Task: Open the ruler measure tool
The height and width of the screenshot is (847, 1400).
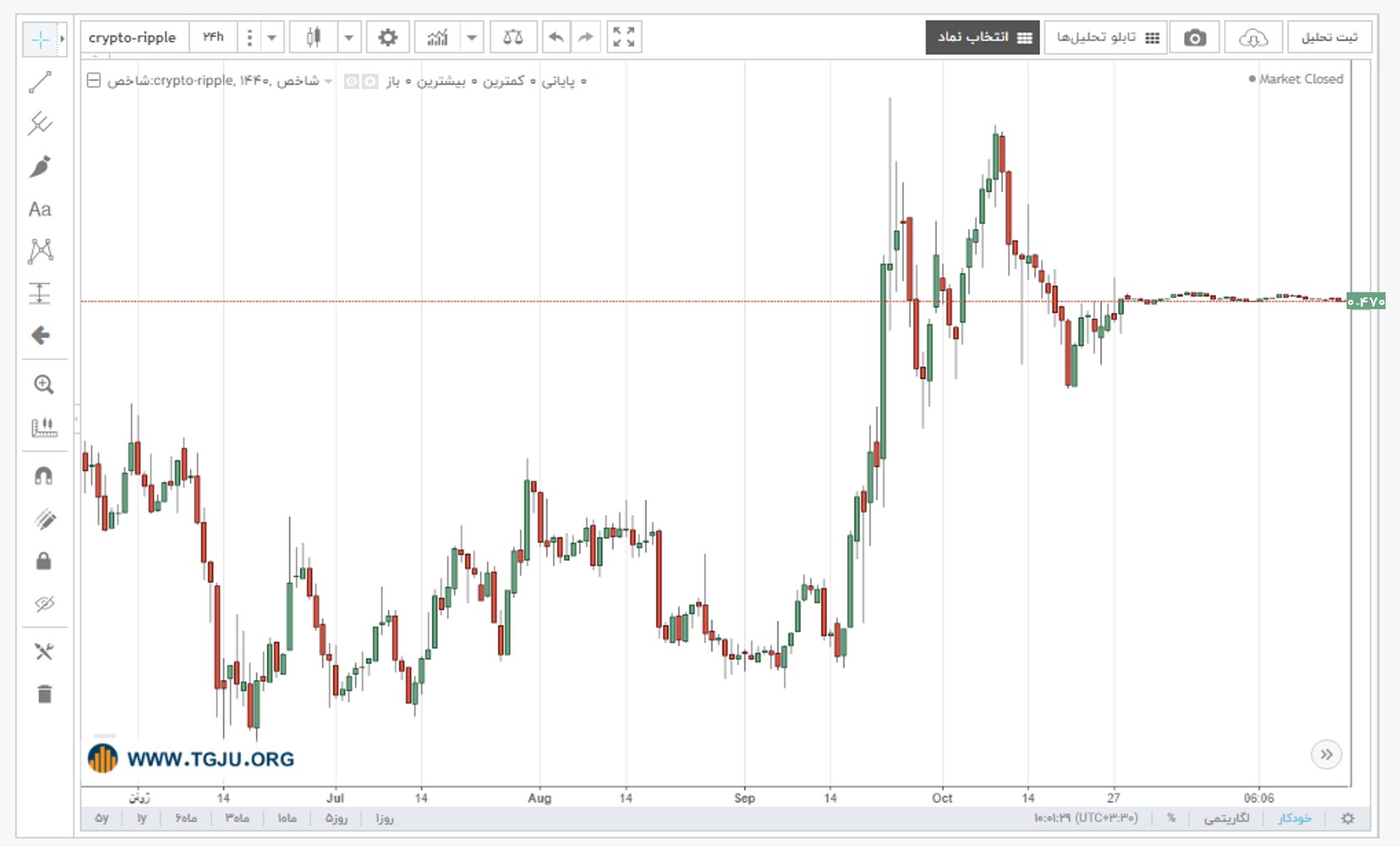Action: (x=44, y=427)
